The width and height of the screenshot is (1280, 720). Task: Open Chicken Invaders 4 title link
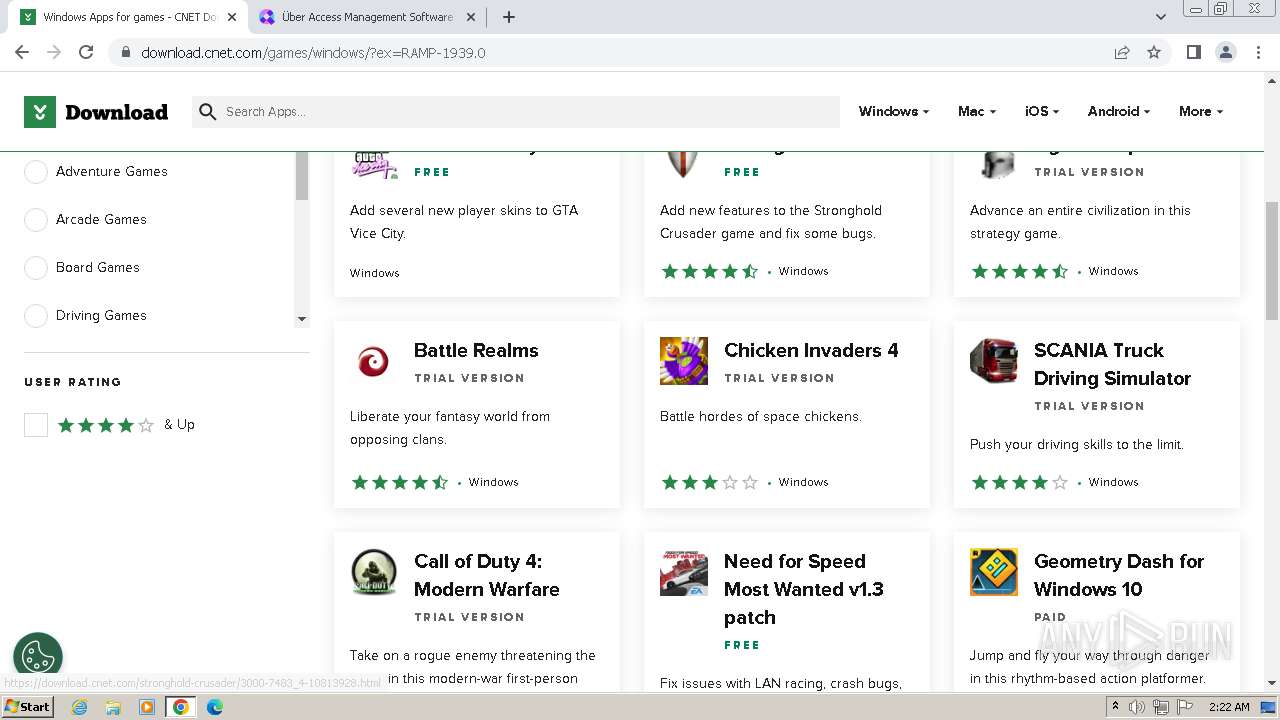click(811, 351)
